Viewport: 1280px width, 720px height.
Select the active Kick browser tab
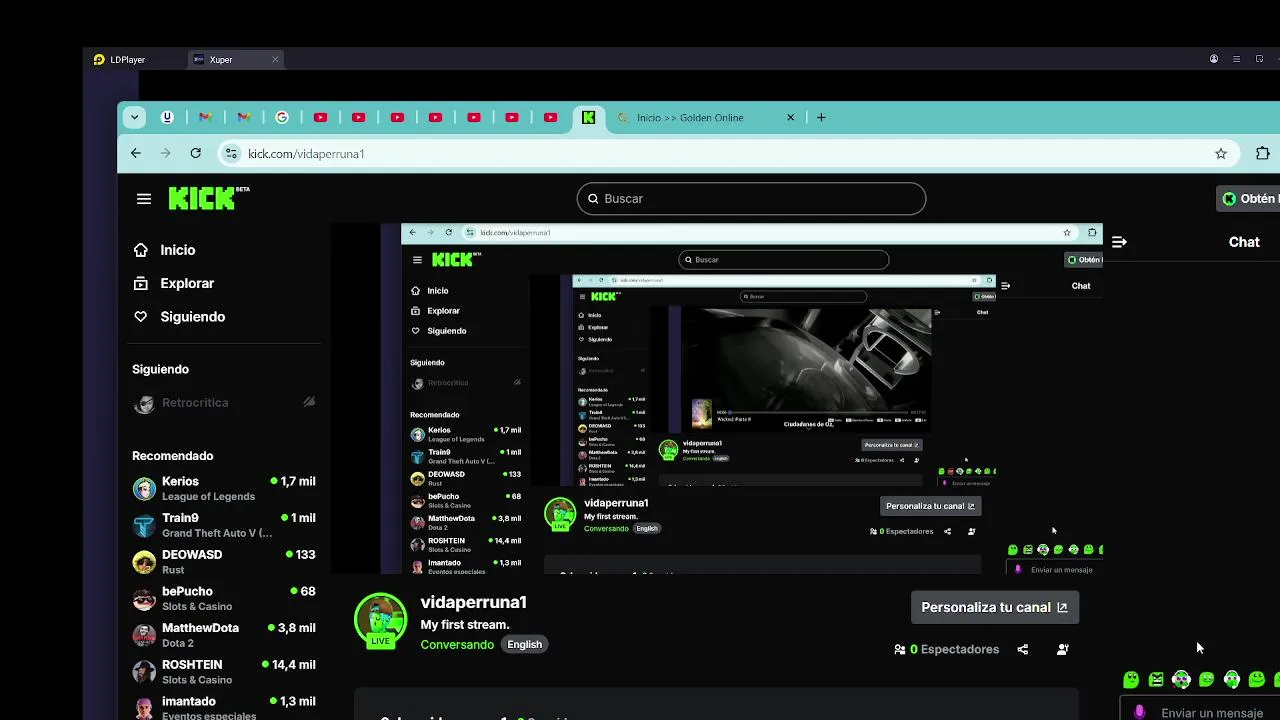tap(589, 117)
